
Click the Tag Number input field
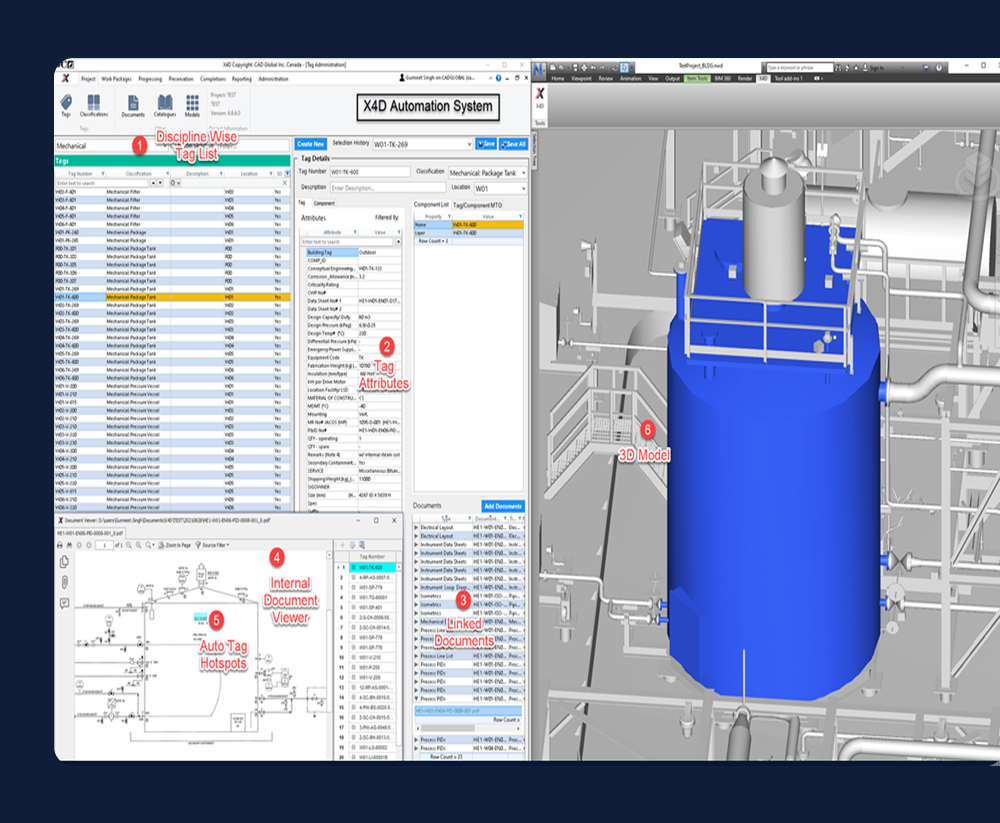click(370, 172)
